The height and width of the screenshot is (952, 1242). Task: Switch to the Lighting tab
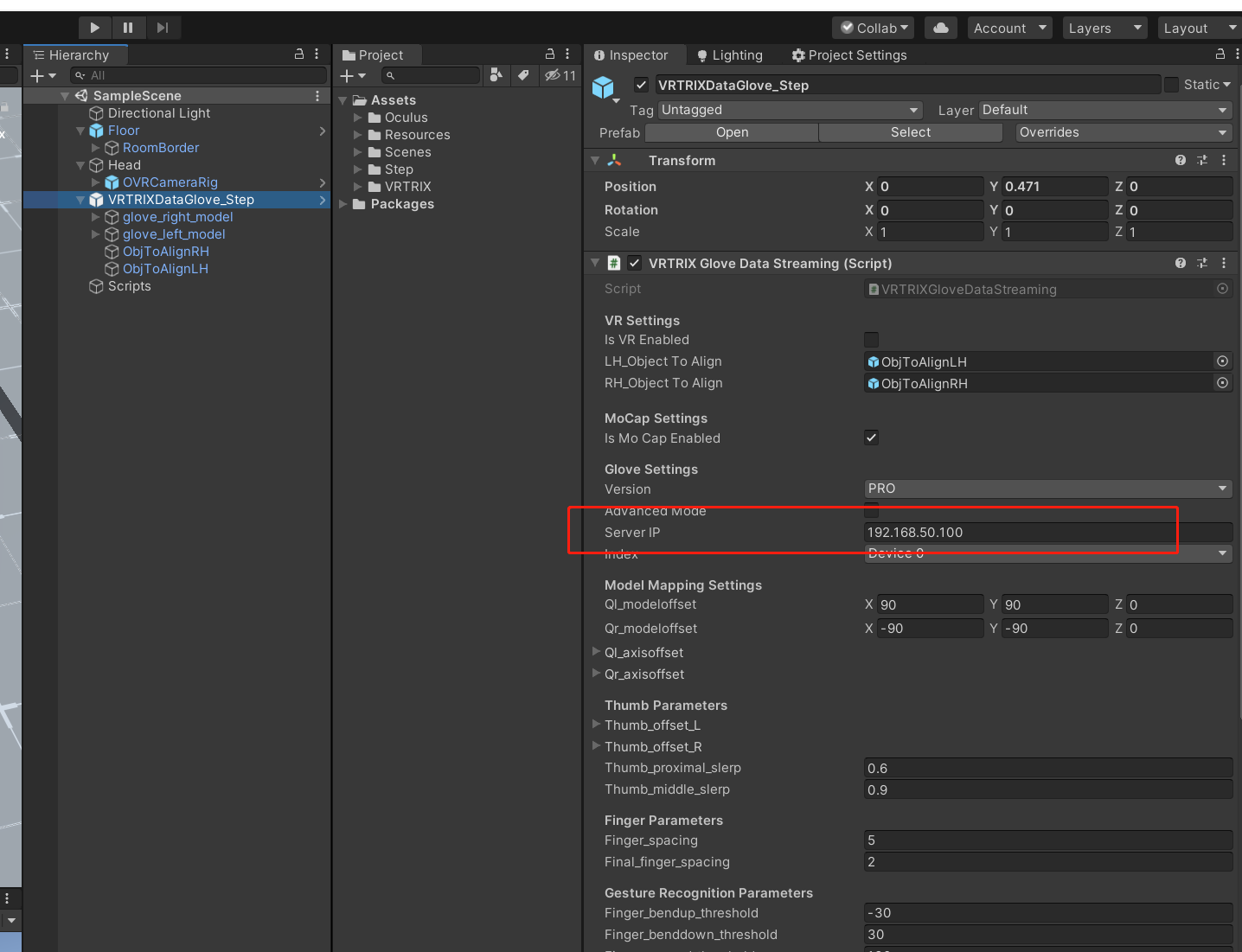tap(730, 55)
